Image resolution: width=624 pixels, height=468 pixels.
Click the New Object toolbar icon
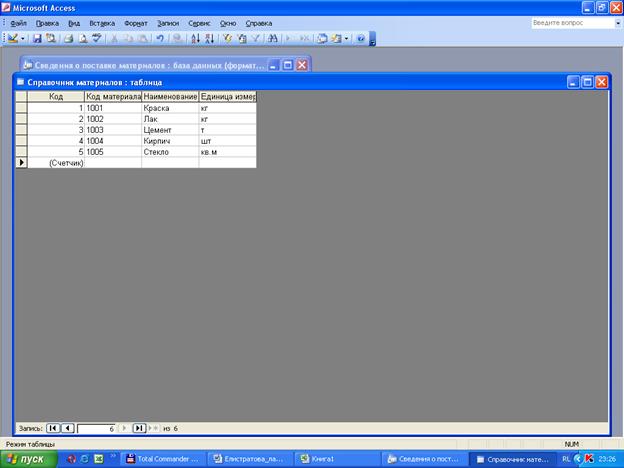(336, 38)
